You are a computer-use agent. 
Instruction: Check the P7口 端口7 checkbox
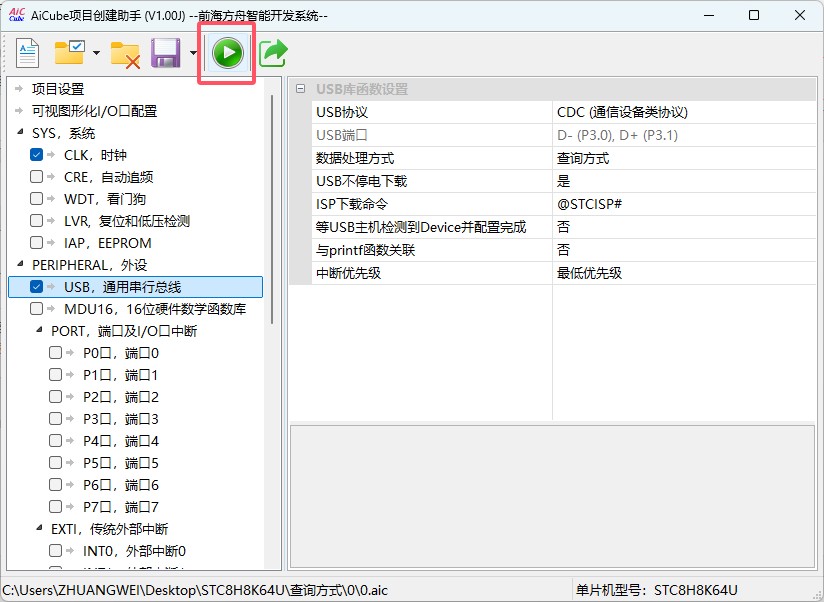pos(55,507)
